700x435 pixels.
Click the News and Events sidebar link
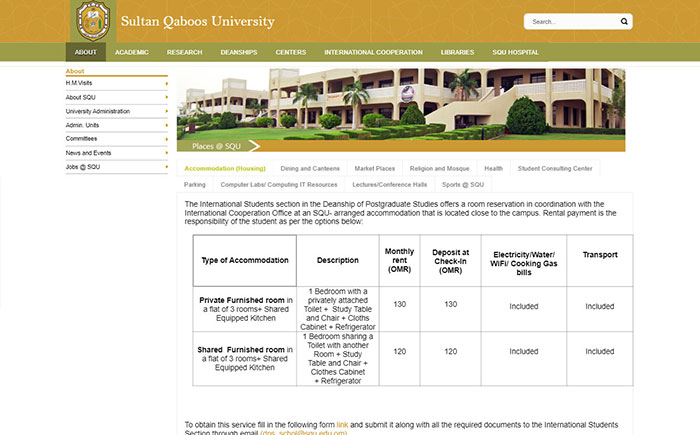click(88, 153)
